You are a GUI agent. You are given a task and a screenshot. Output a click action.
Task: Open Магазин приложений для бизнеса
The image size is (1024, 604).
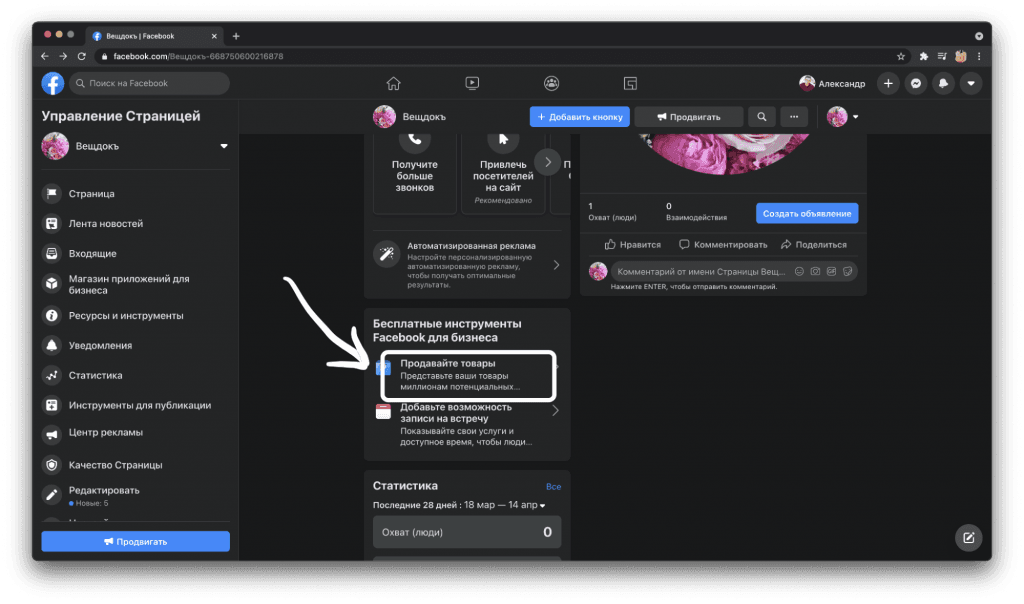coord(136,284)
